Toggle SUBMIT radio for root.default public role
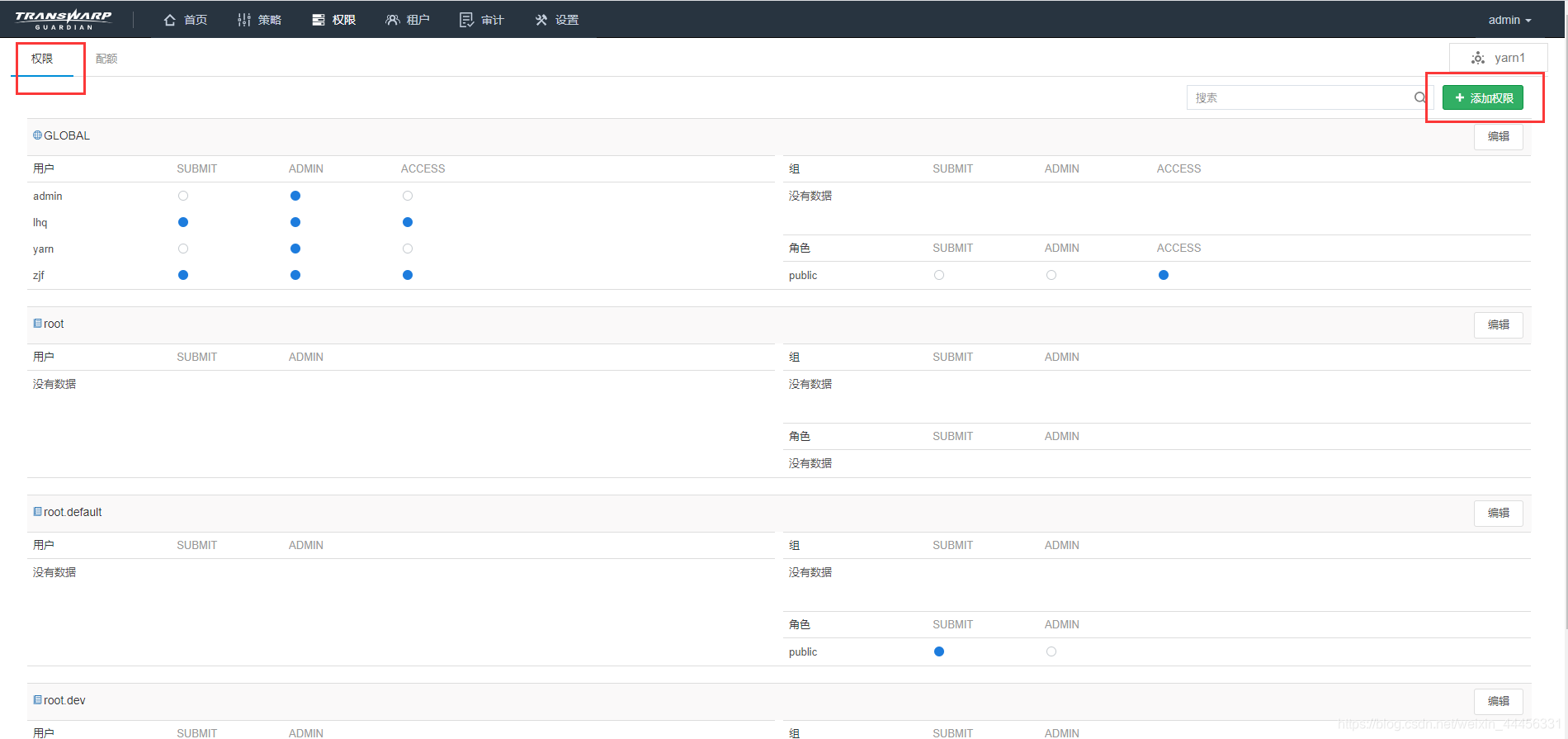The image size is (1568, 739). tap(939, 651)
